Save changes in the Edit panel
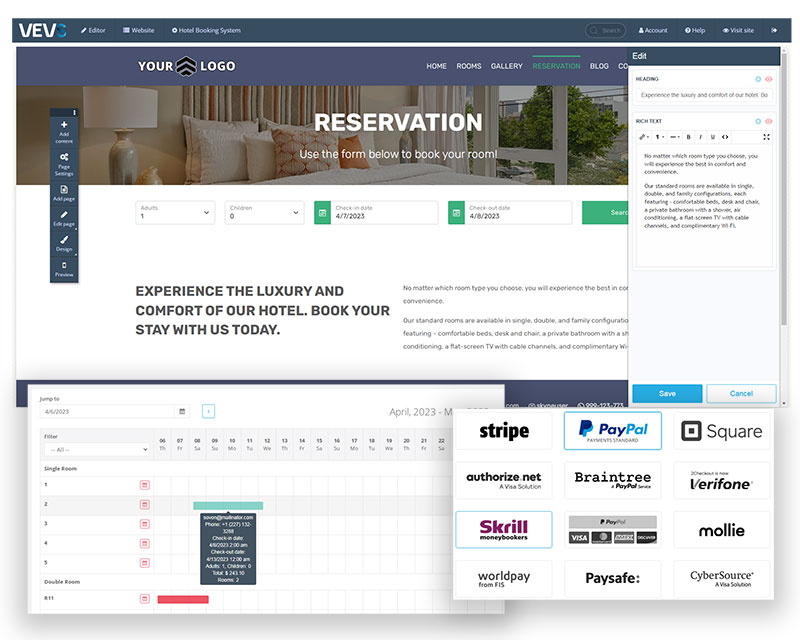800x640 pixels. coord(667,393)
